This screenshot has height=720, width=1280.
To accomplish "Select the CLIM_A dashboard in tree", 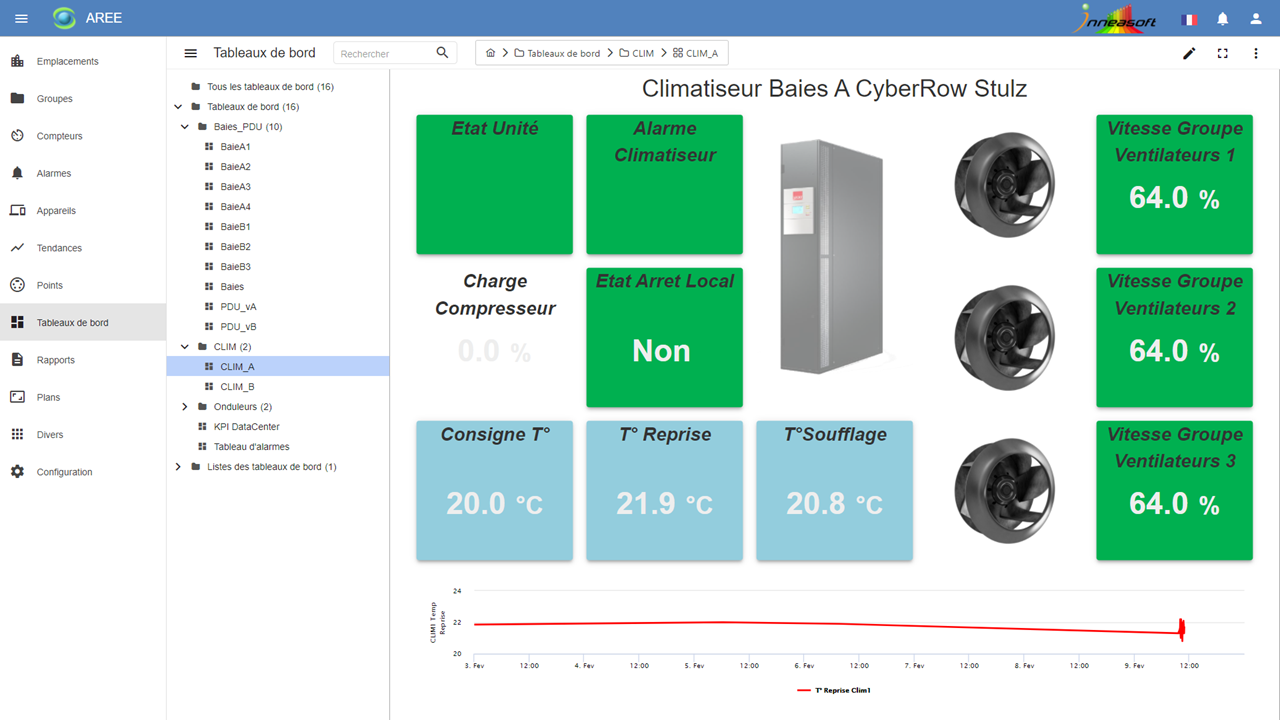I will click(278, 367).
